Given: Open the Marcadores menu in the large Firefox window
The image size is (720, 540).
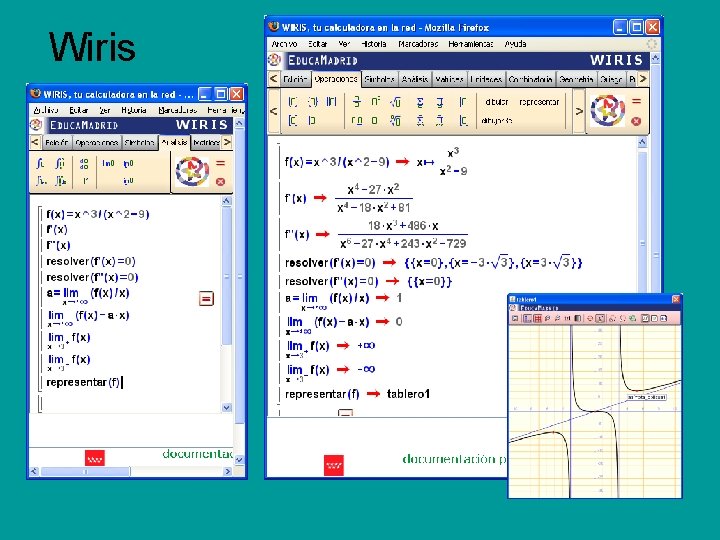Looking at the screenshot, I should [418, 44].
